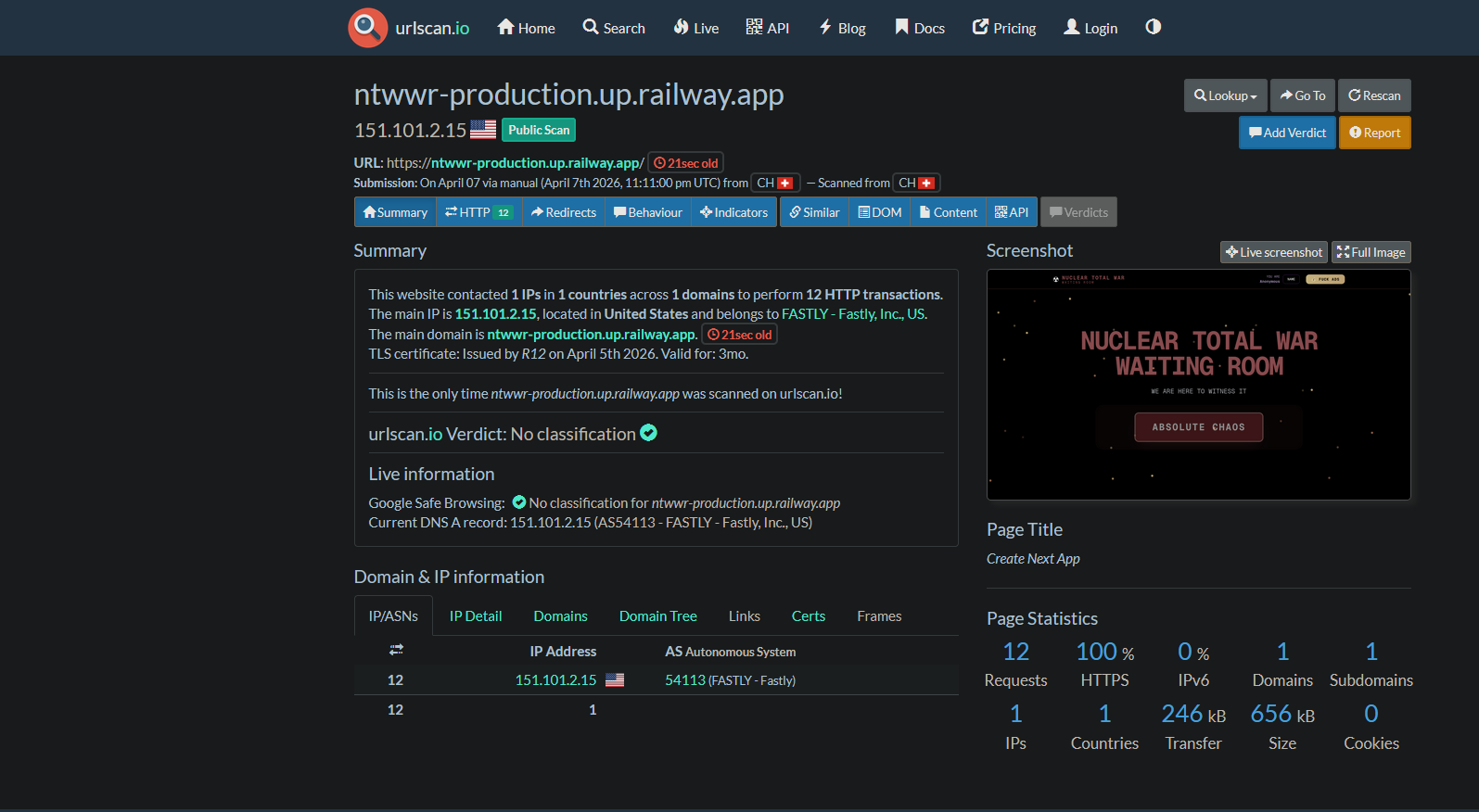The height and width of the screenshot is (812, 1479).
Task: Open the API tab in the result tabs
Action: [x=1012, y=212]
